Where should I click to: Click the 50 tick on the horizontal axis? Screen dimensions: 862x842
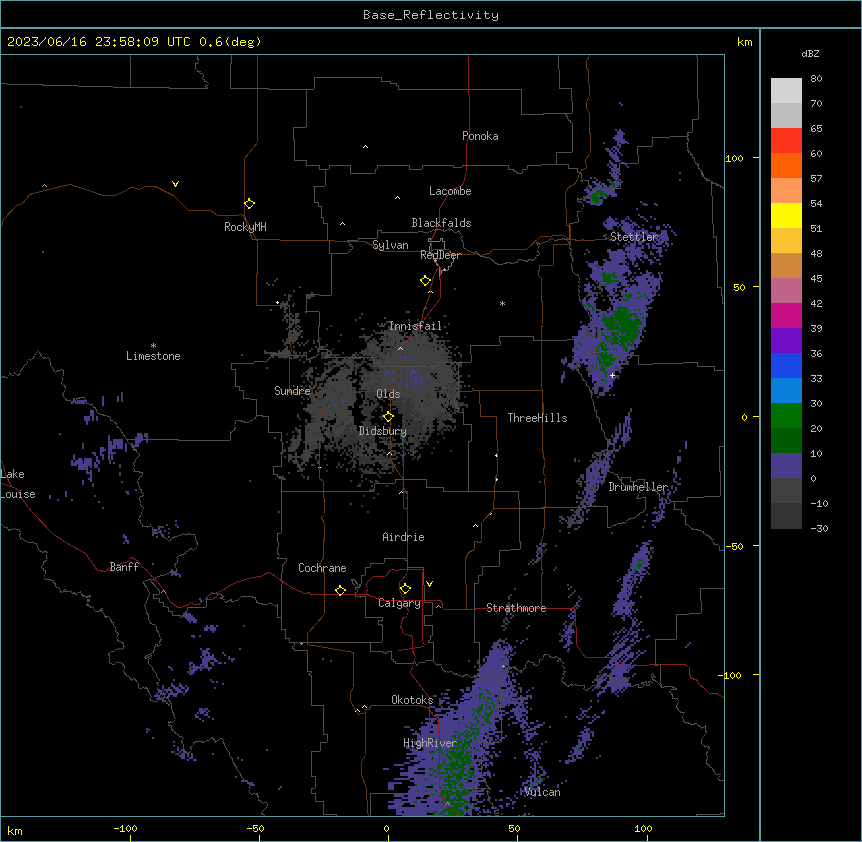514,829
